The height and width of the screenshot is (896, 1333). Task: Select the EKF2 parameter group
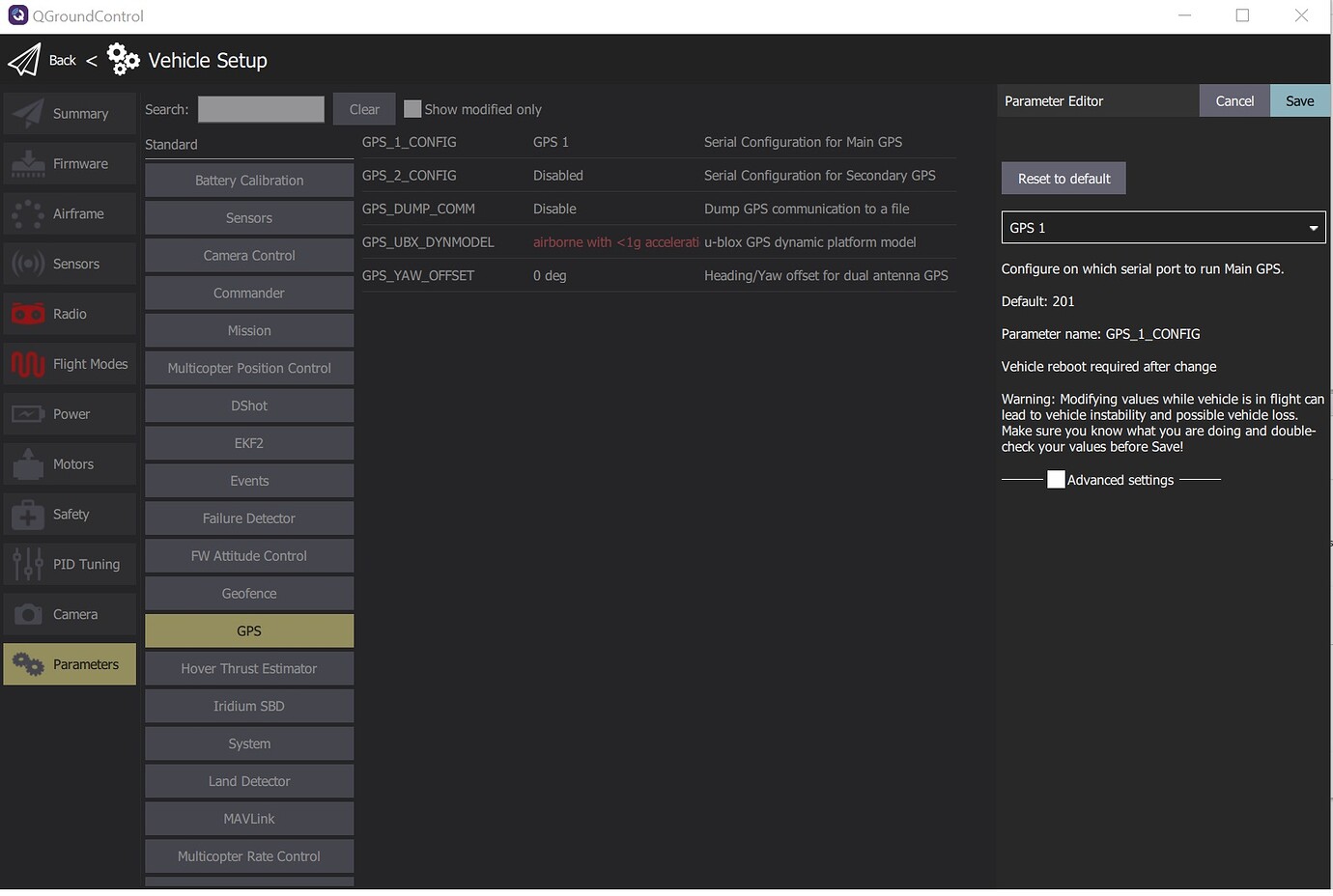pyautogui.click(x=248, y=442)
